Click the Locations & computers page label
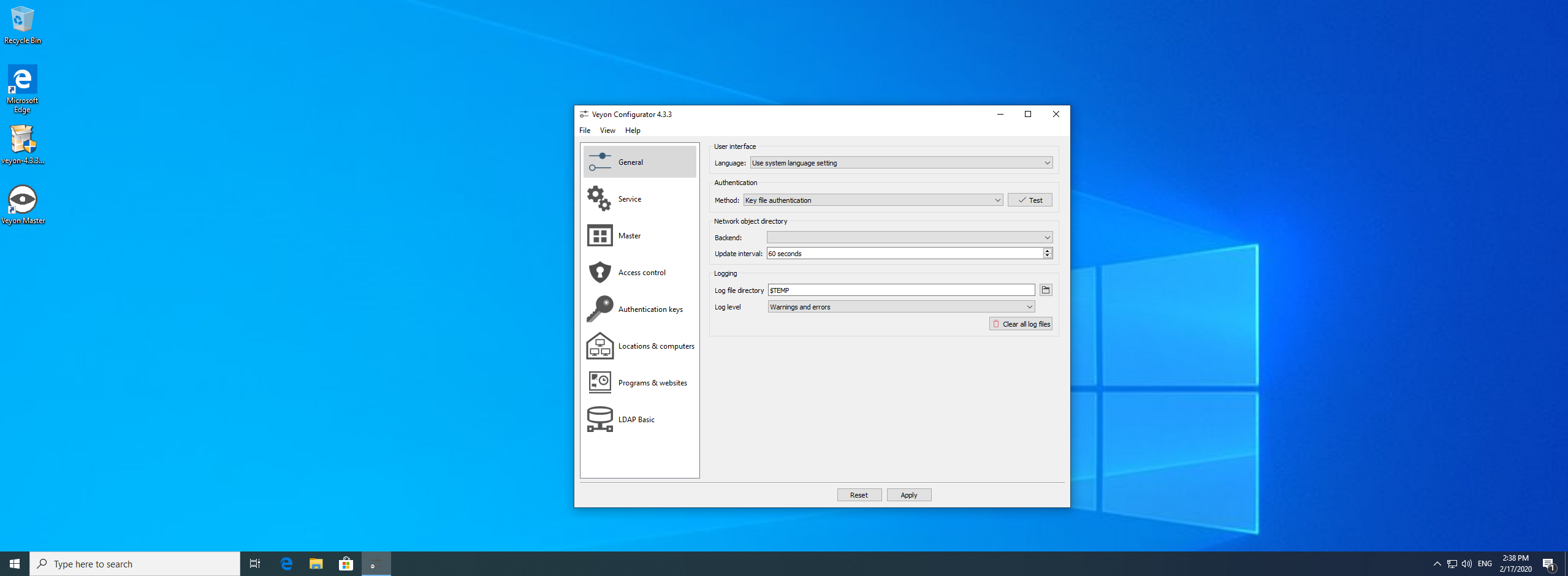The width and height of the screenshot is (1568, 576). click(657, 346)
